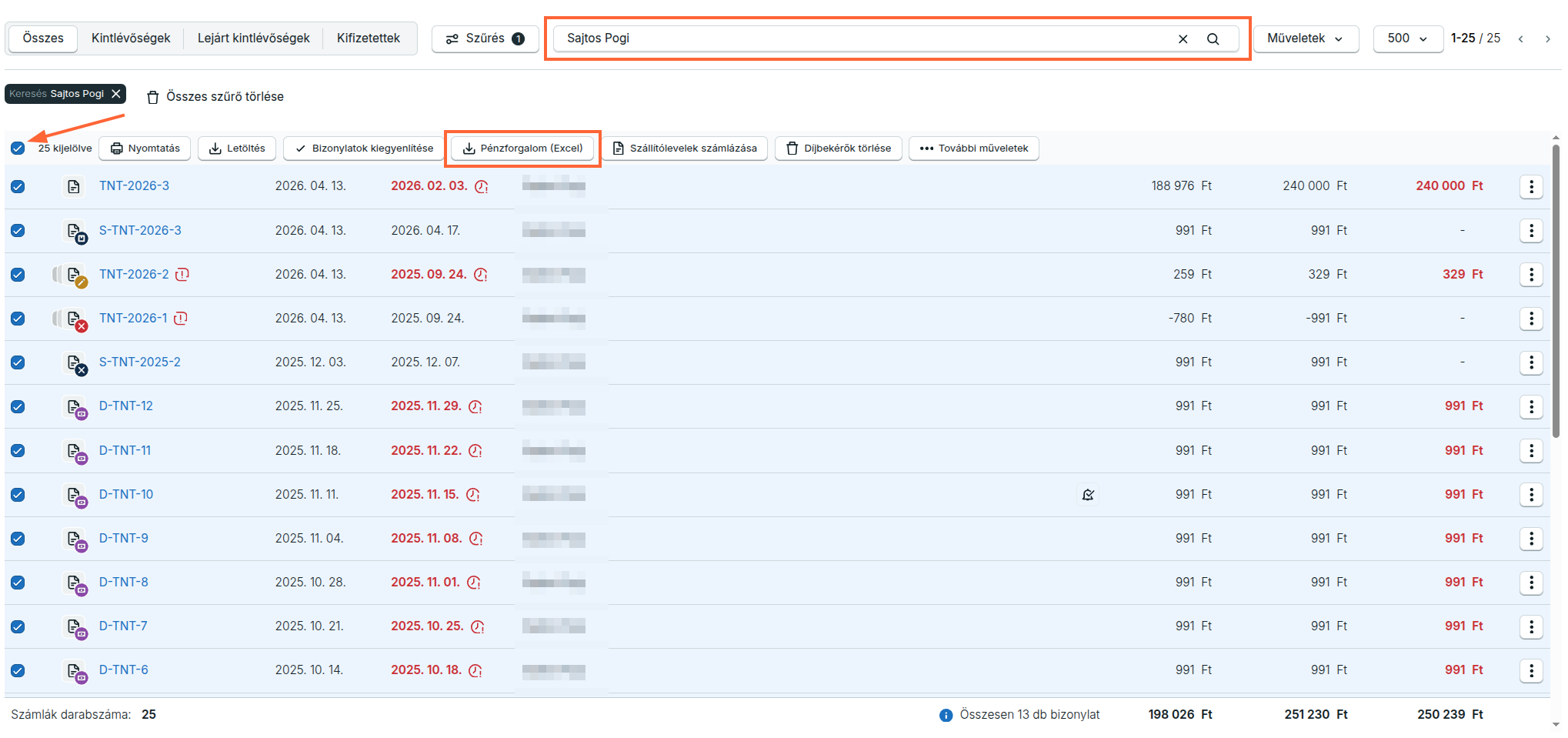Click the document icon of TNT-2026-3
Viewport: 1568px width, 738px height.
pos(74,186)
